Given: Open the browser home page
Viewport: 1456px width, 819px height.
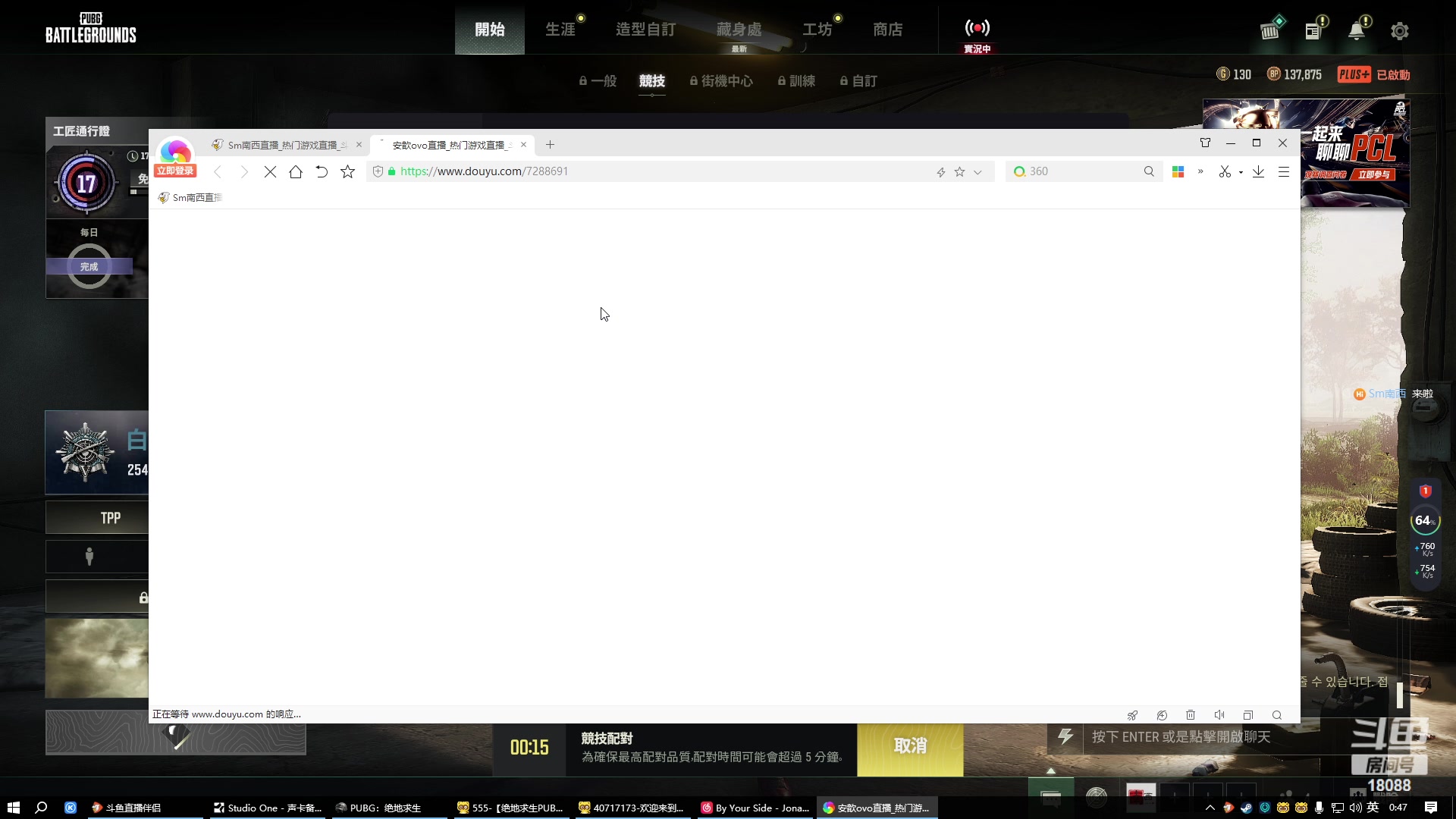Looking at the screenshot, I should coord(296,172).
